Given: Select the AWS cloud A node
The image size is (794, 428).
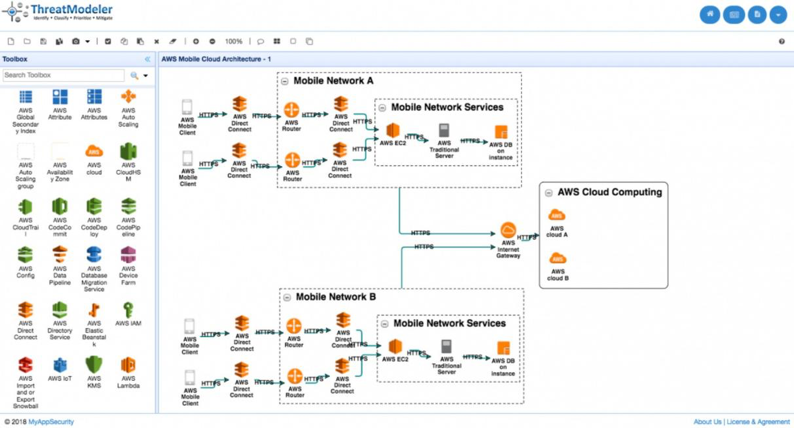Looking at the screenshot, I should click(557, 223).
